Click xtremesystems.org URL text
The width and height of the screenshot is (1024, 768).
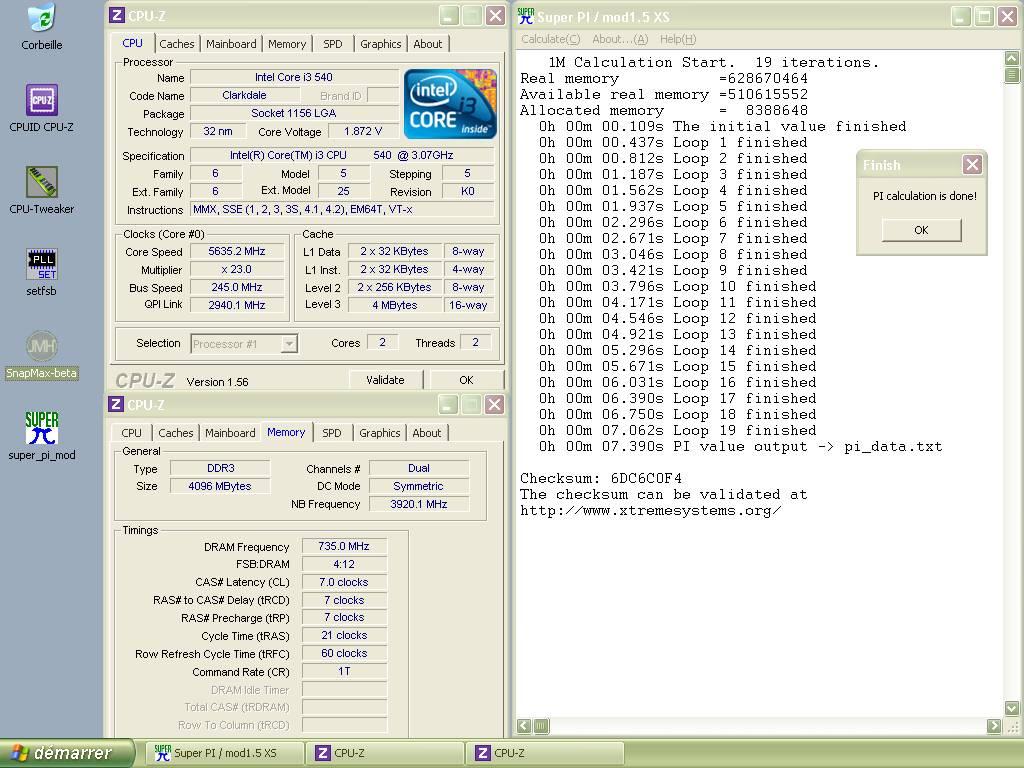[x=650, y=511]
